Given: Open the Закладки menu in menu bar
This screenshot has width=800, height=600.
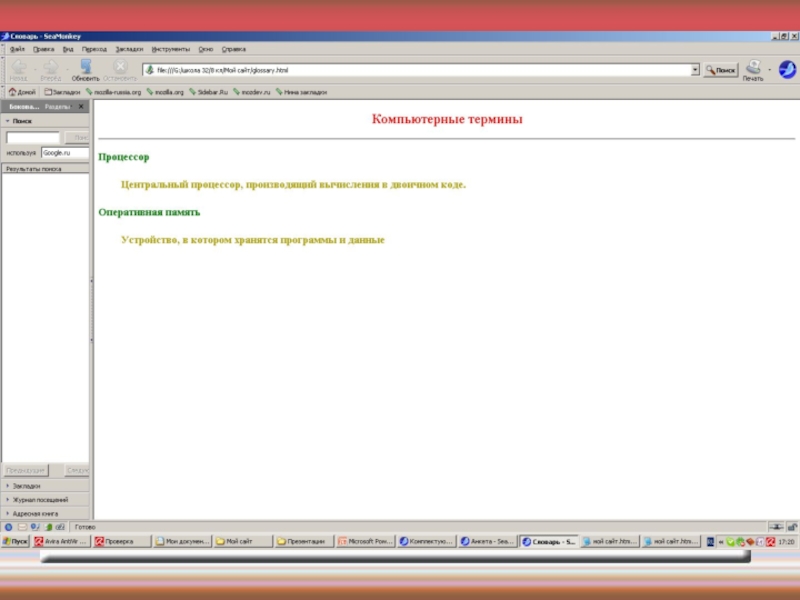Looking at the screenshot, I should point(129,49).
